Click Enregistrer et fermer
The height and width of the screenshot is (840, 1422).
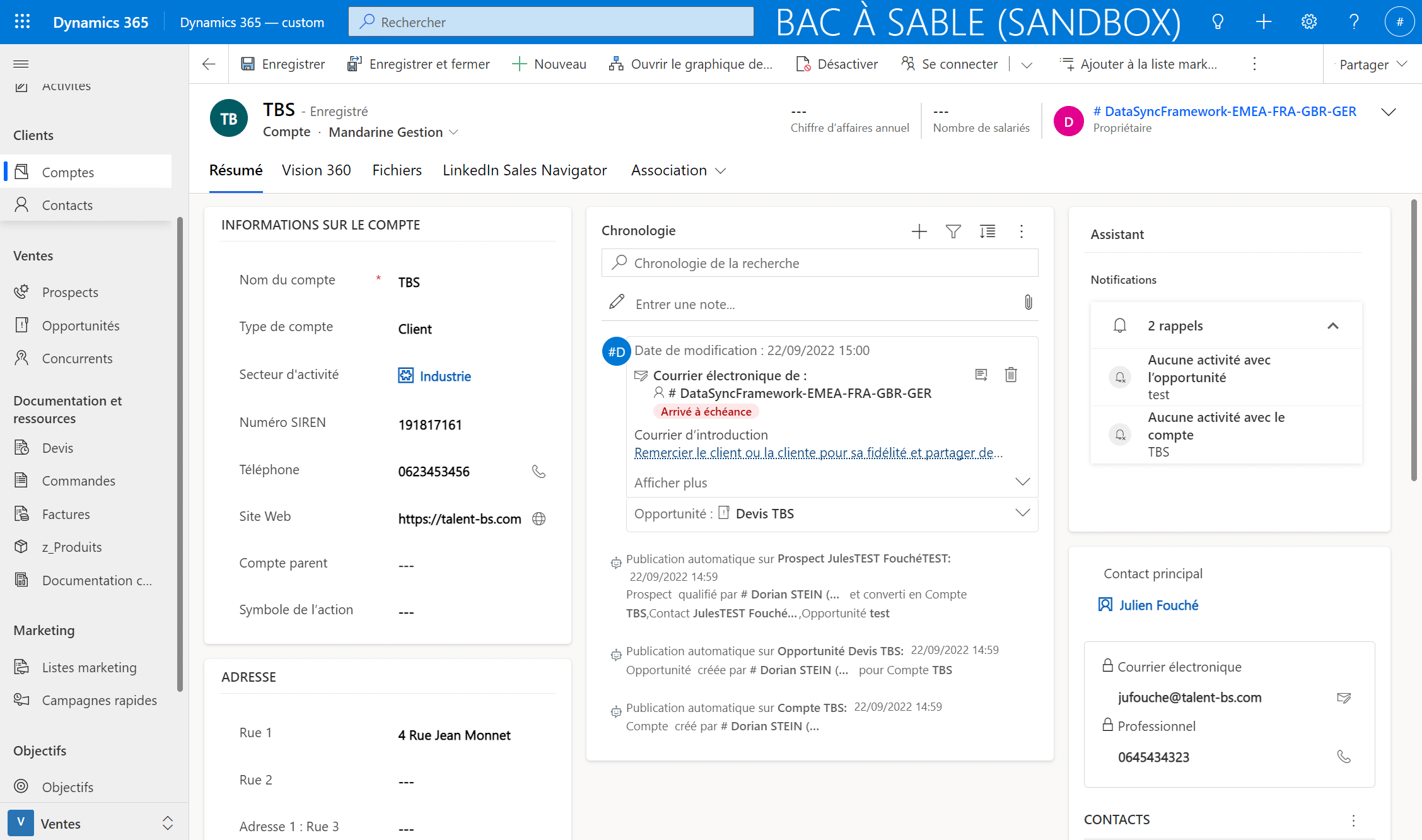coord(419,64)
